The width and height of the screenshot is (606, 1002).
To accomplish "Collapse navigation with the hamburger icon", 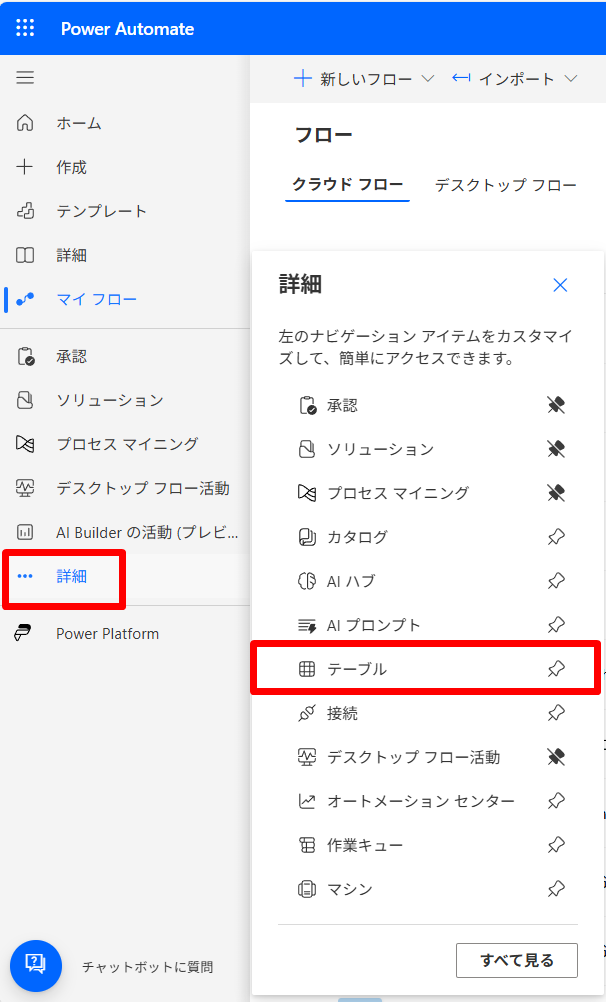I will (x=25, y=78).
